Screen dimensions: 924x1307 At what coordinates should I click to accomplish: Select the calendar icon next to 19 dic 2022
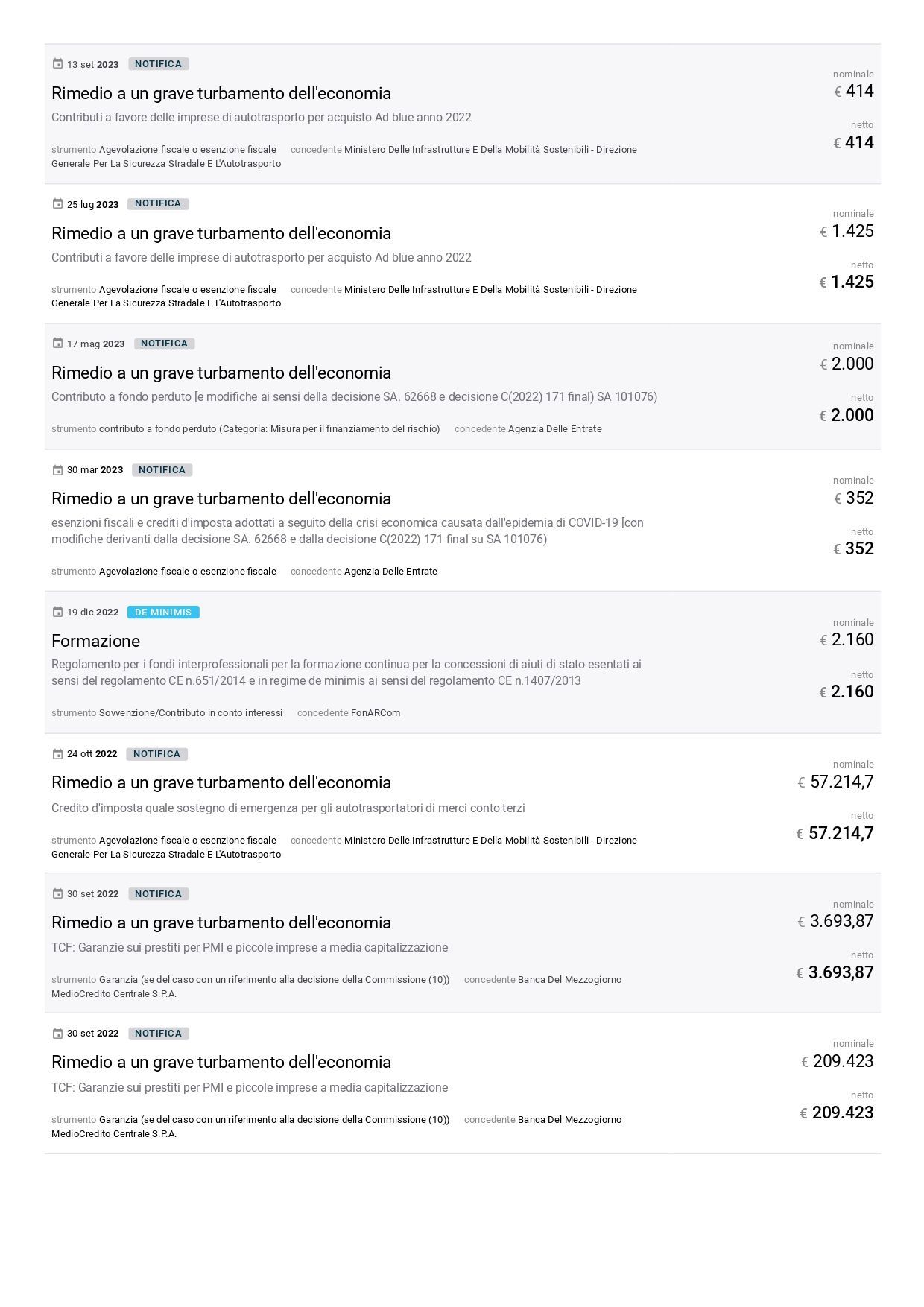pyautogui.click(x=57, y=613)
